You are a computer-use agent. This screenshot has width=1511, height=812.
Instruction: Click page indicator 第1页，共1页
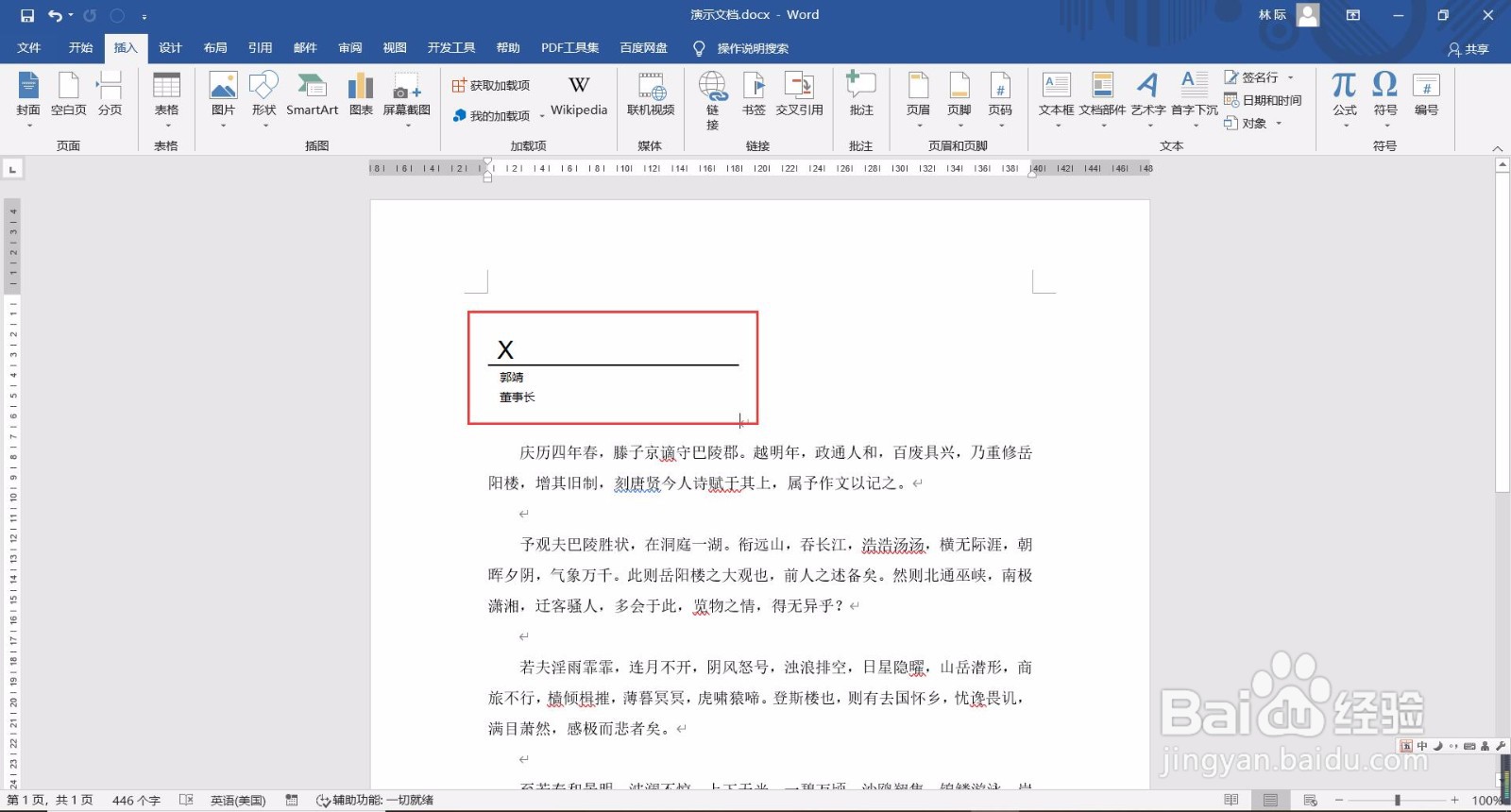(50, 801)
